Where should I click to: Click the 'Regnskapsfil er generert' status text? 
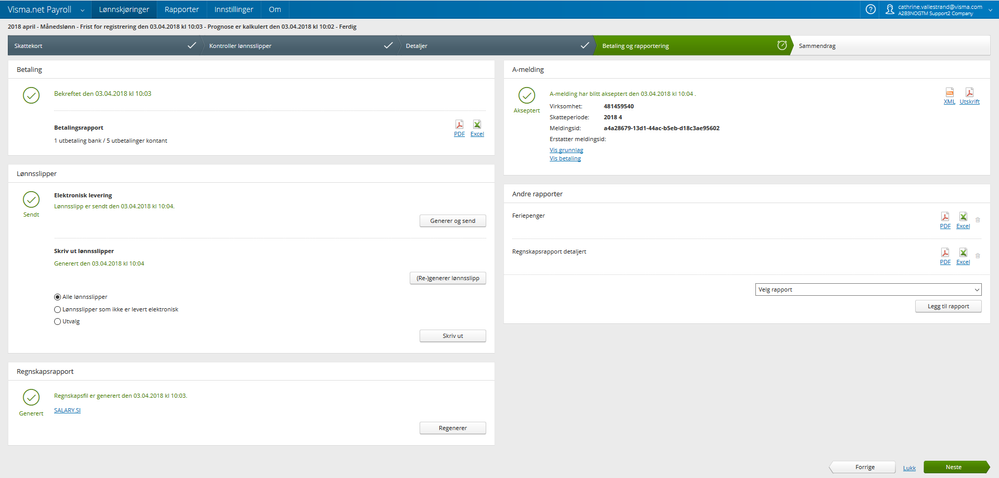(121, 395)
